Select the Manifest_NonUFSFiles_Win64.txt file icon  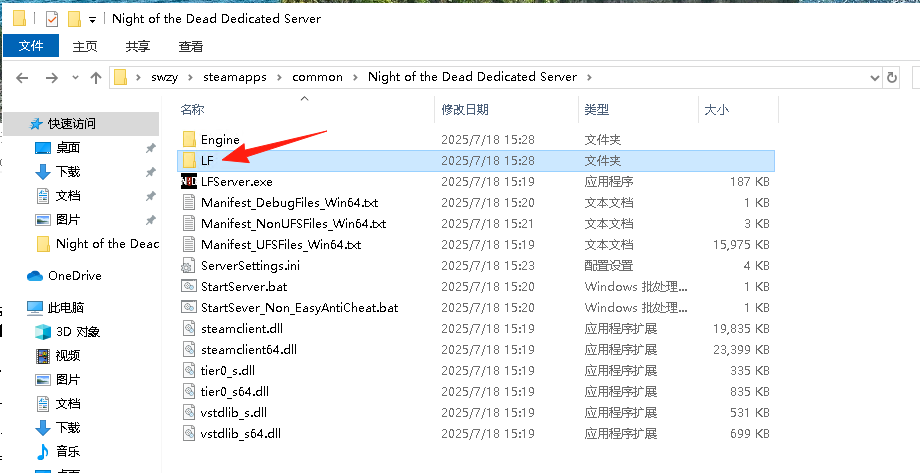point(189,224)
